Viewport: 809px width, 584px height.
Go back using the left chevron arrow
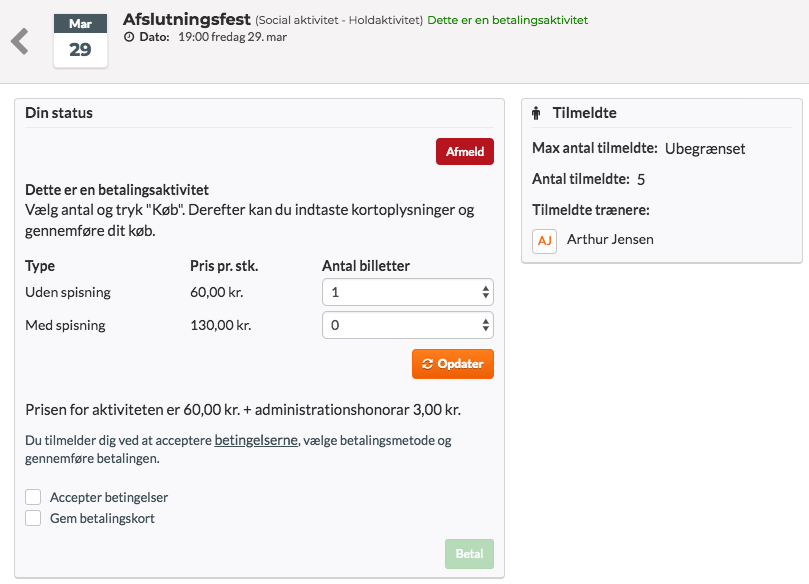(x=20, y=41)
